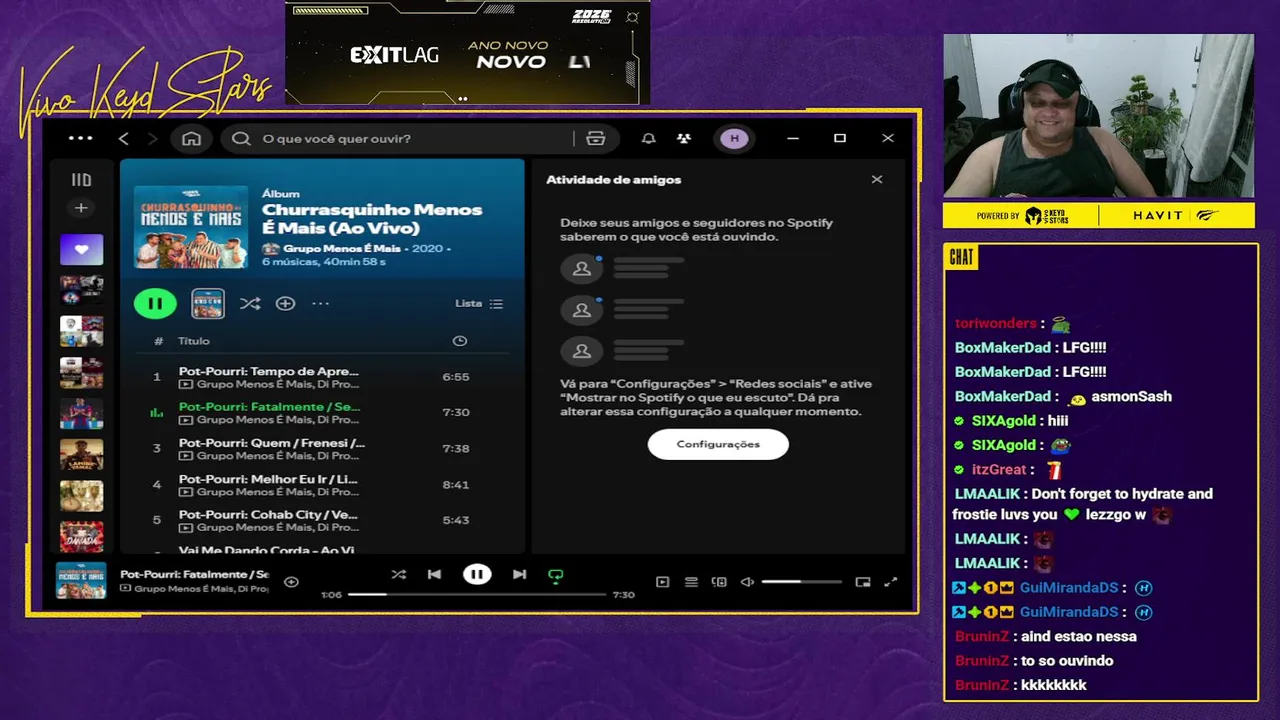Click the Título column header
Viewport: 1280px width, 720px height.
194,341
